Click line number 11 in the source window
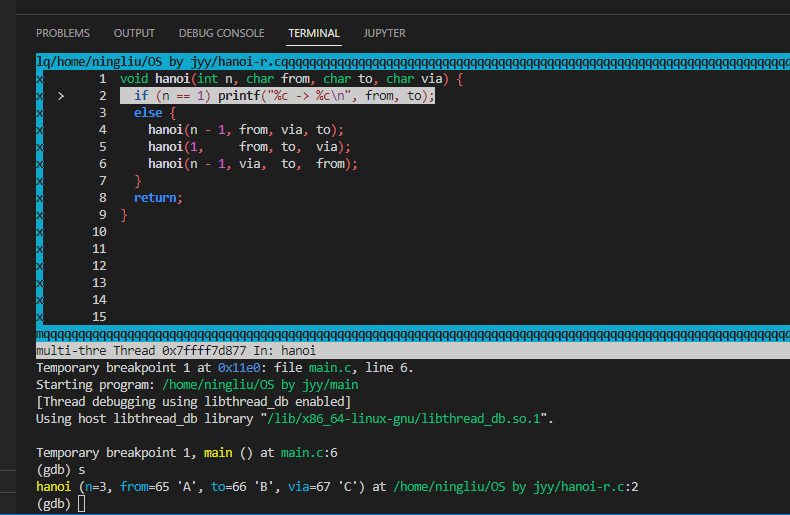790x515 pixels. pyautogui.click(x=99, y=249)
